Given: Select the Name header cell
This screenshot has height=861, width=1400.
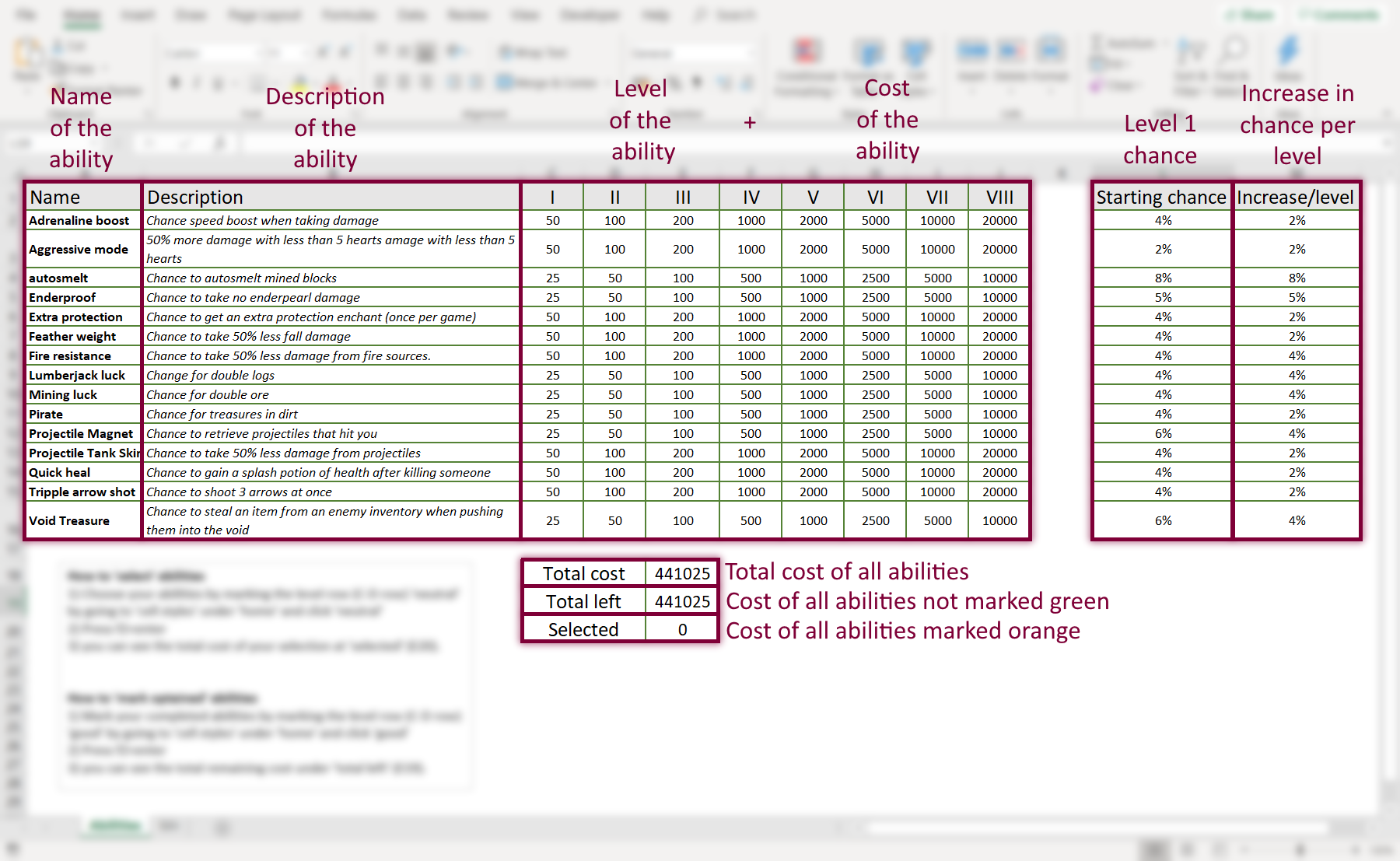Looking at the screenshot, I should [x=83, y=198].
